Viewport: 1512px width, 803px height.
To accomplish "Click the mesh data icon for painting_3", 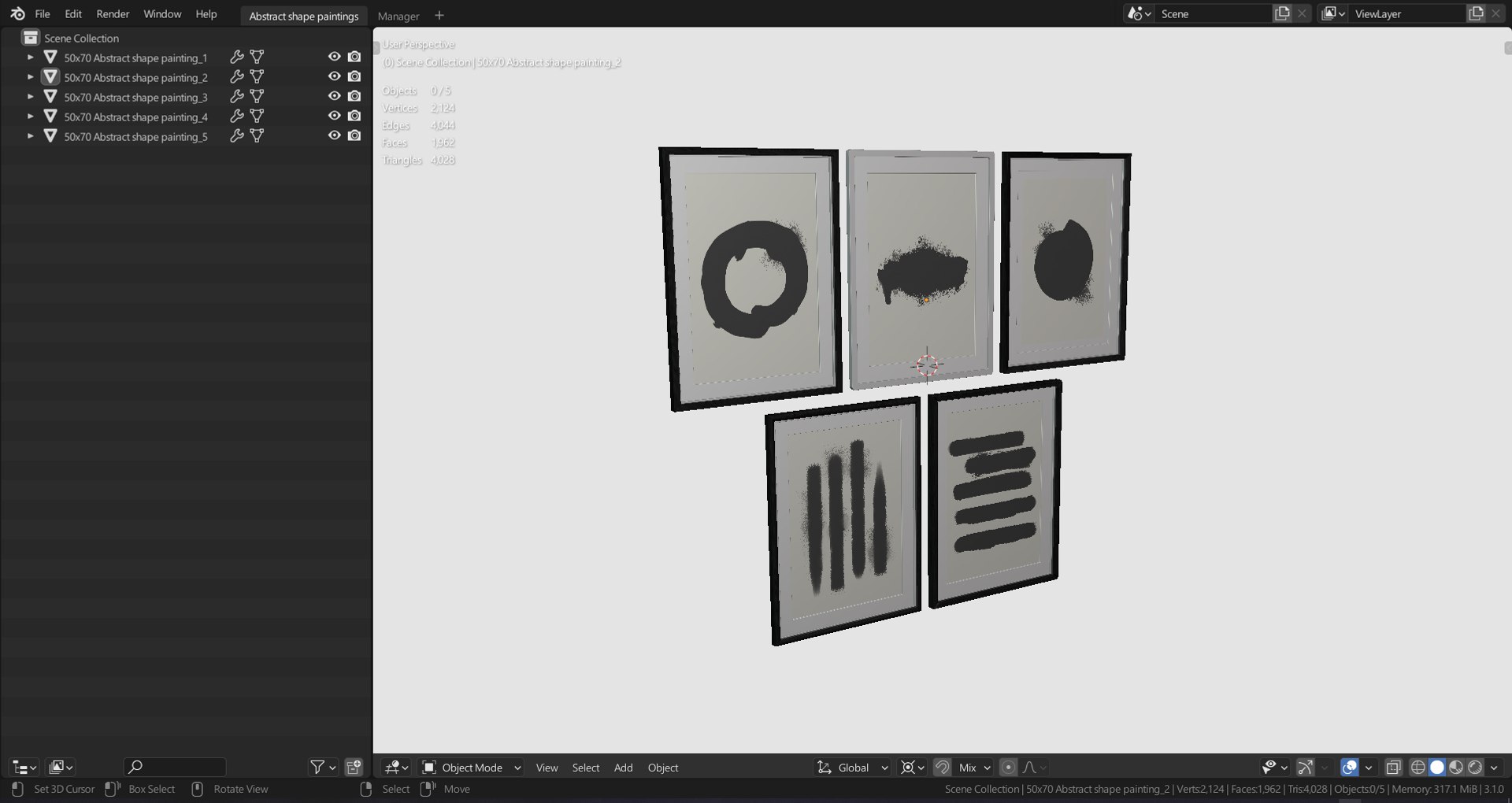I will tap(257, 96).
